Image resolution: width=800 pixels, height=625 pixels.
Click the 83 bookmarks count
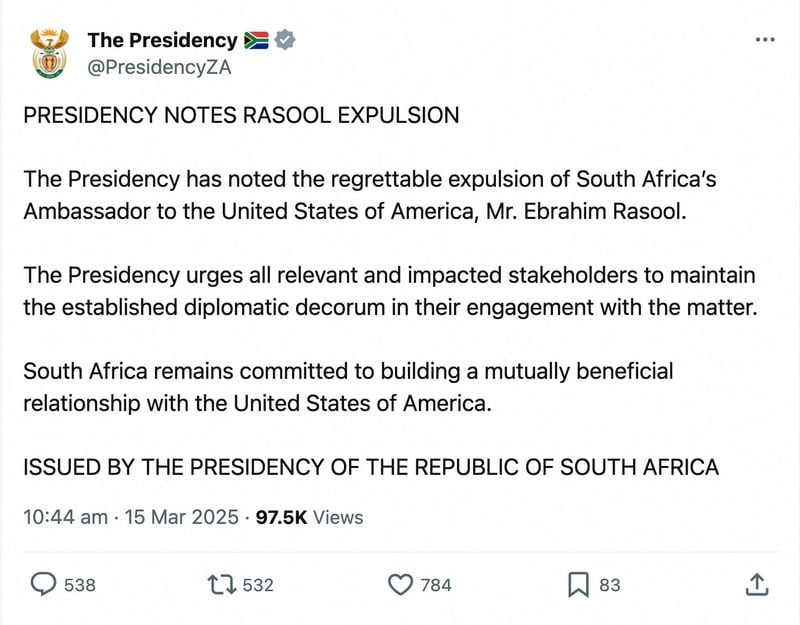[610, 585]
